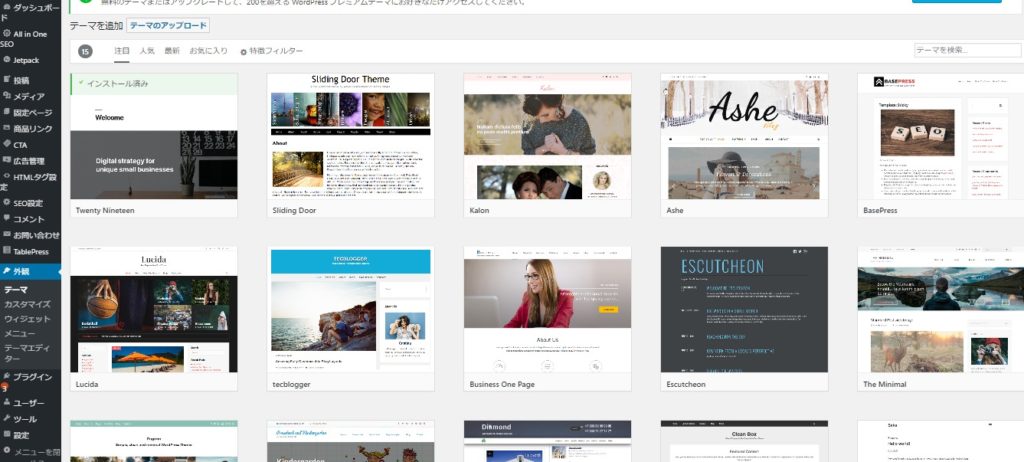Open the ダッシュボード sidebar item
The image size is (1024, 462).
click(x=31, y=12)
